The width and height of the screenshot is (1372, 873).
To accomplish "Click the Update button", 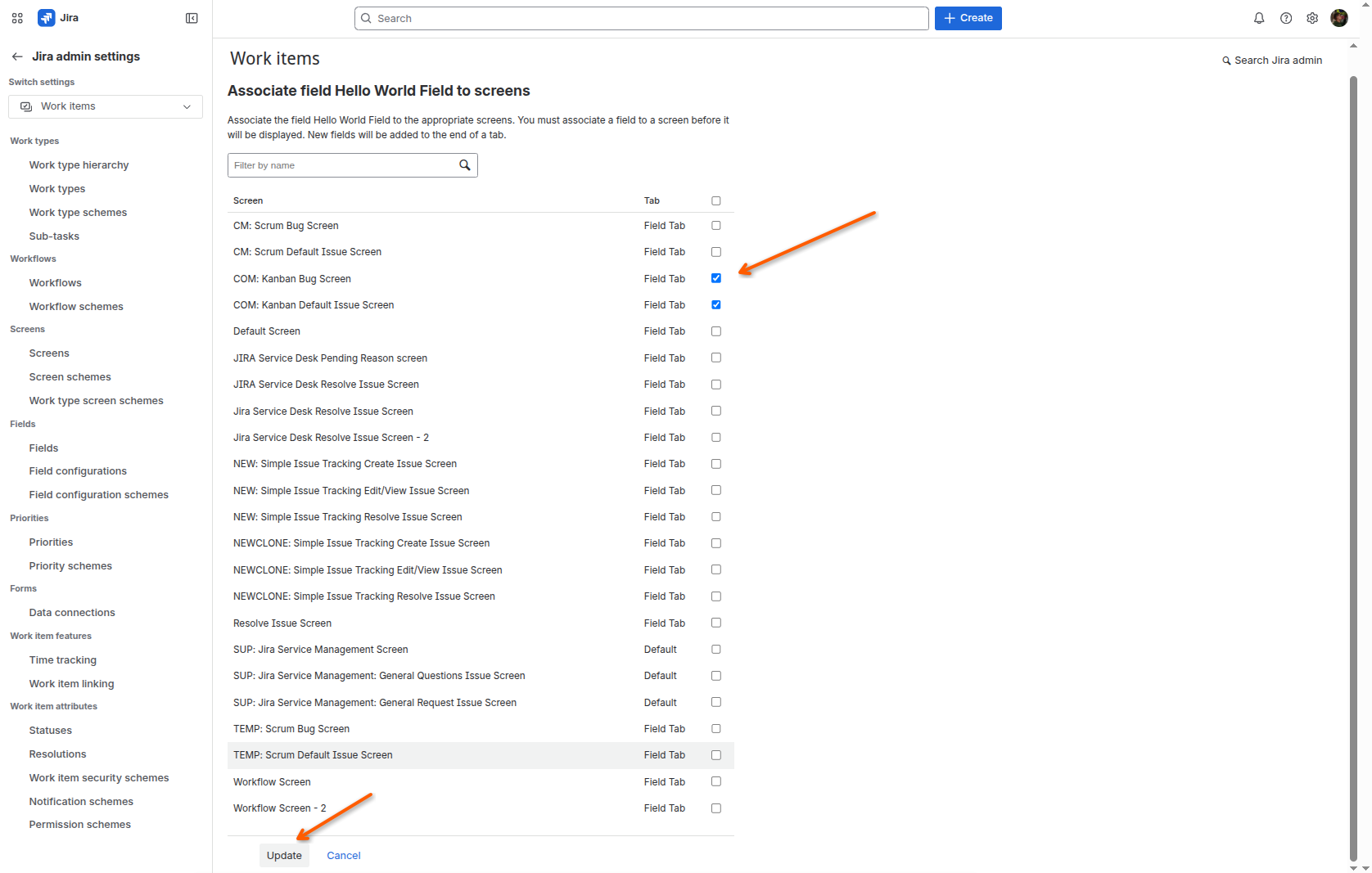I will click(x=284, y=856).
